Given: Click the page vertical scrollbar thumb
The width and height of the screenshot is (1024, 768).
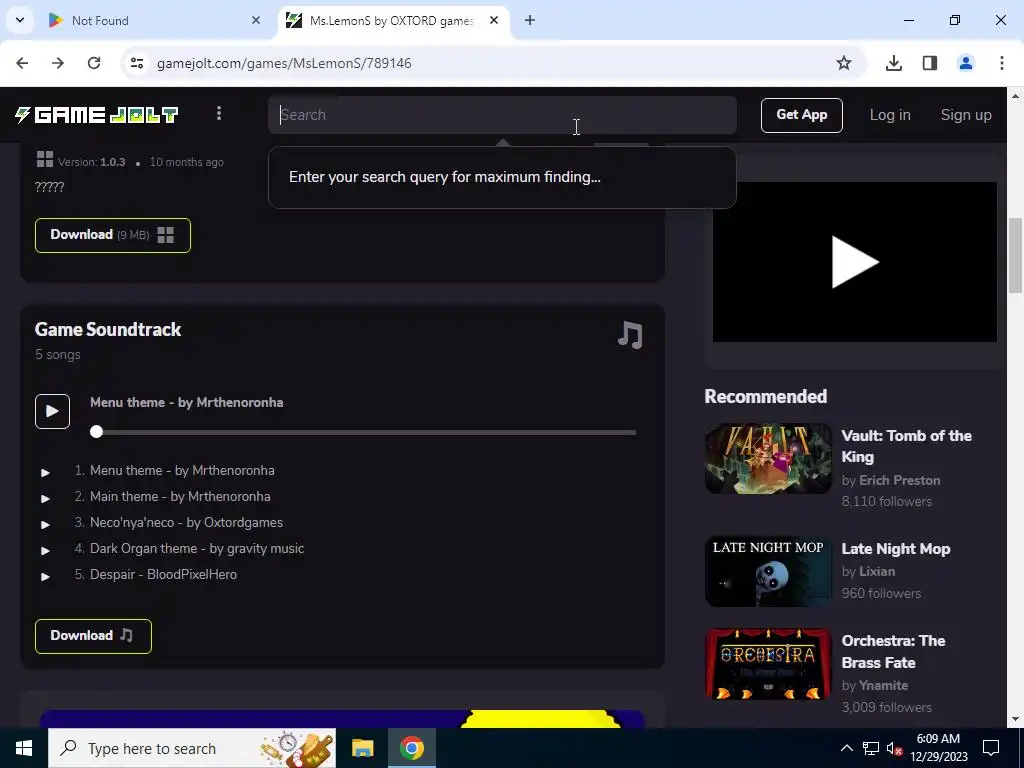Looking at the screenshot, I should coord(1015,255).
